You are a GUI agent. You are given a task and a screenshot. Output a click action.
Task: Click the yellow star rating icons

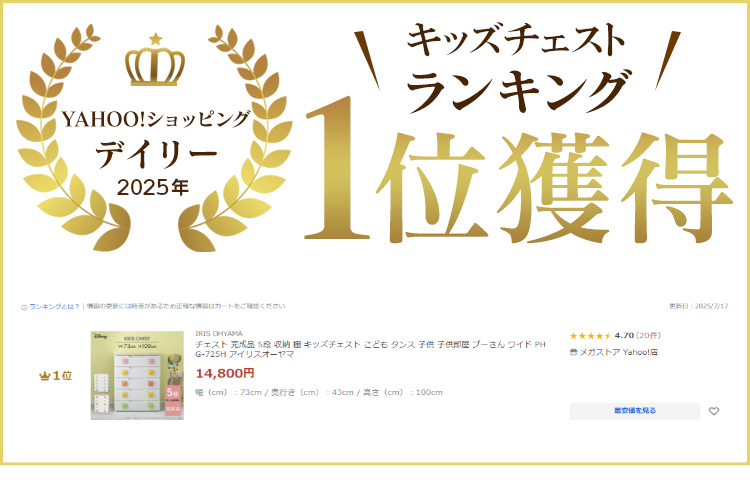591,336
